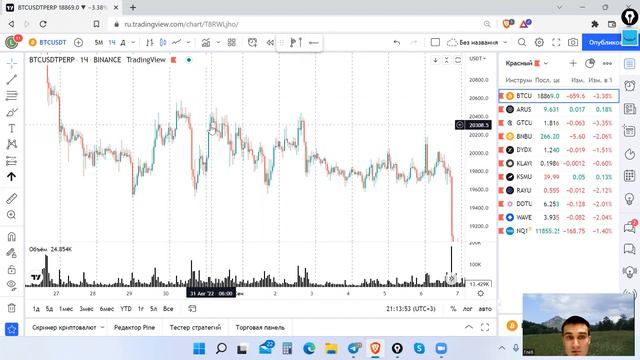640x360 pixels.
Task: Open the Торговая панель tab
Action: pyautogui.click(x=260, y=327)
